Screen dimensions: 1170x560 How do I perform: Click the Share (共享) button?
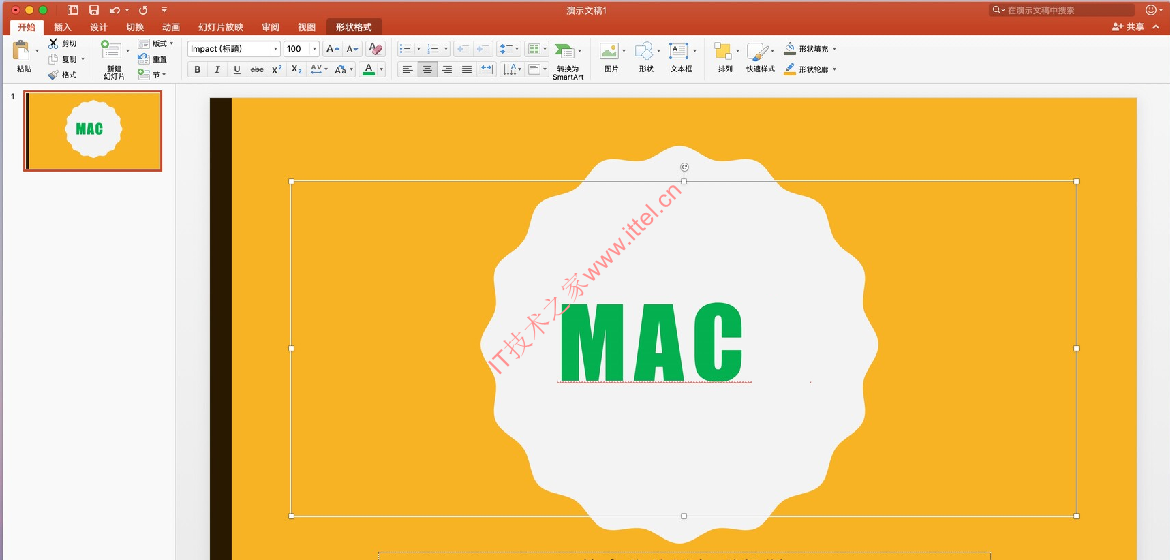(x=1127, y=27)
